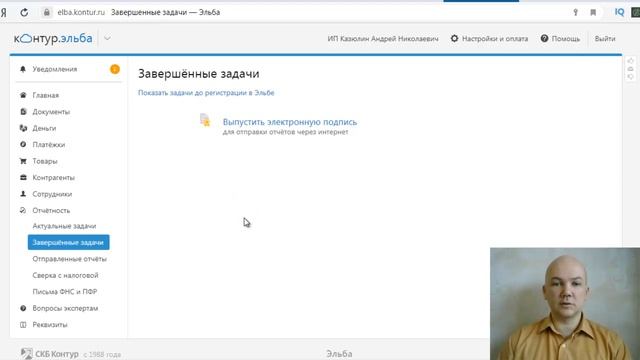Open the Уведомления notifications item
The width and height of the screenshot is (640, 360).
[55, 69]
